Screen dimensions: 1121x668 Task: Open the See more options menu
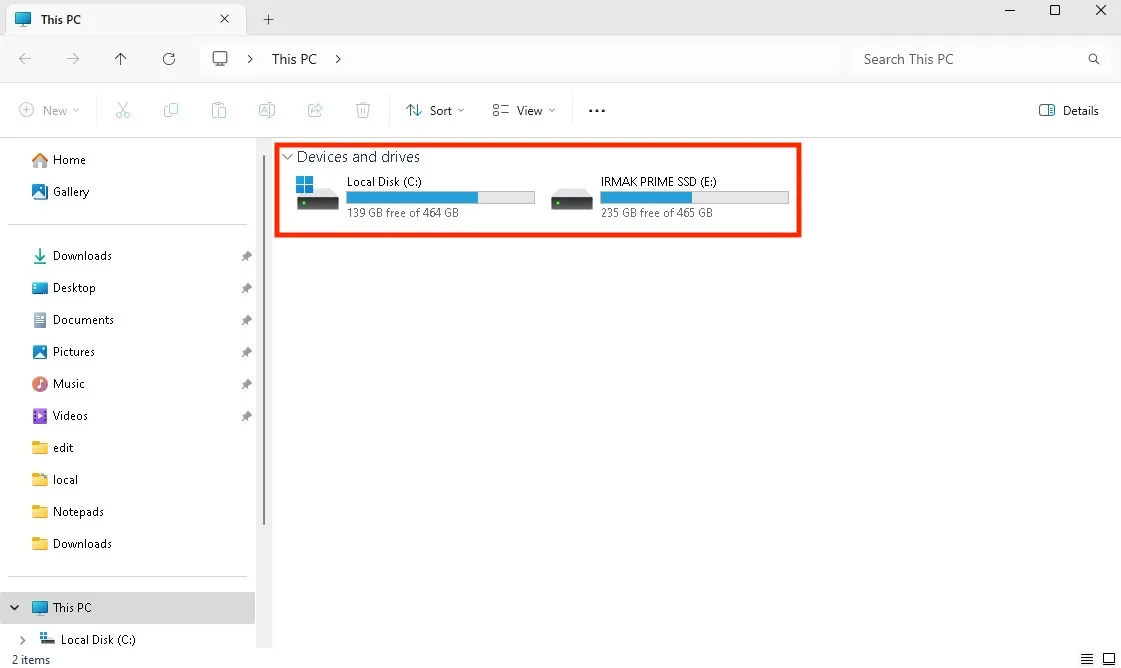pos(597,111)
